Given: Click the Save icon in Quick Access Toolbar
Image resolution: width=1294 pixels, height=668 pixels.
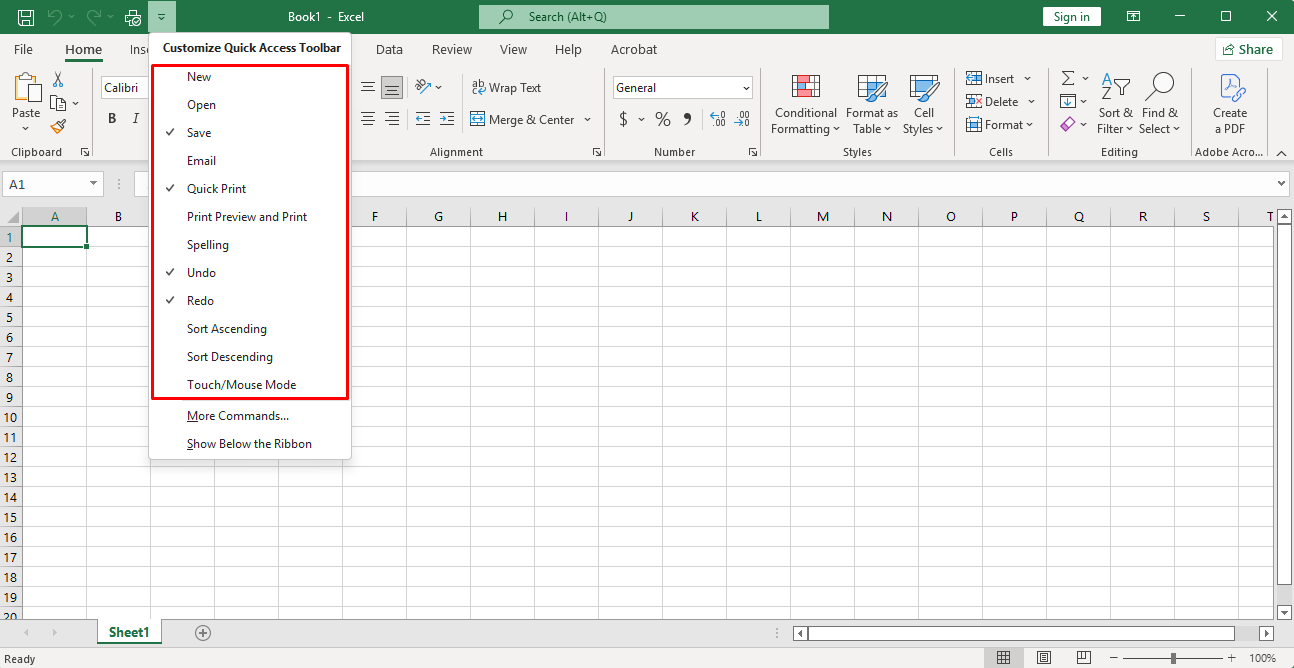Looking at the screenshot, I should [26, 17].
